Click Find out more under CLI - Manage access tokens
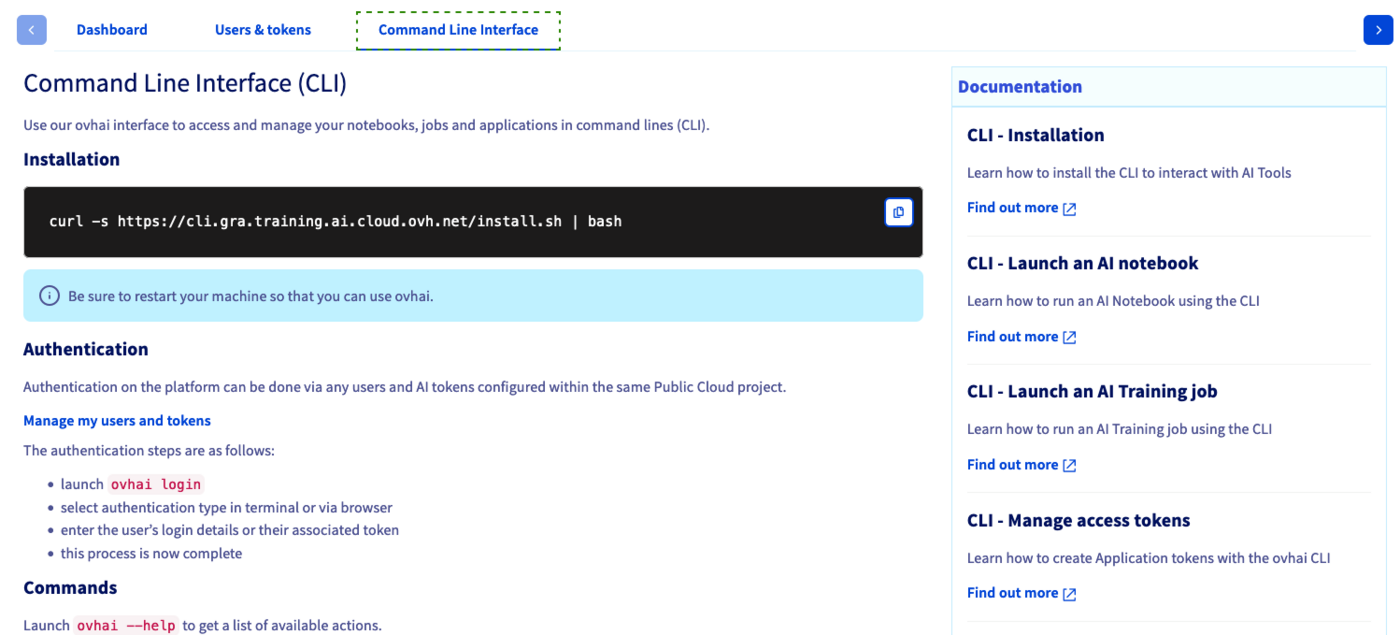1400x635 pixels. (x=1013, y=592)
